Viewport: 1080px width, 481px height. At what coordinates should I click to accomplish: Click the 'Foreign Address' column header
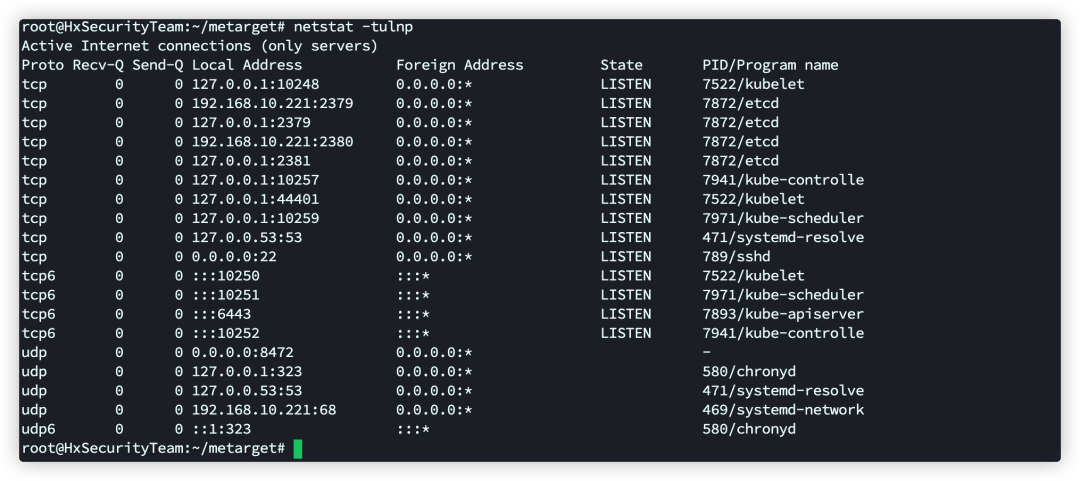click(x=459, y=65)
